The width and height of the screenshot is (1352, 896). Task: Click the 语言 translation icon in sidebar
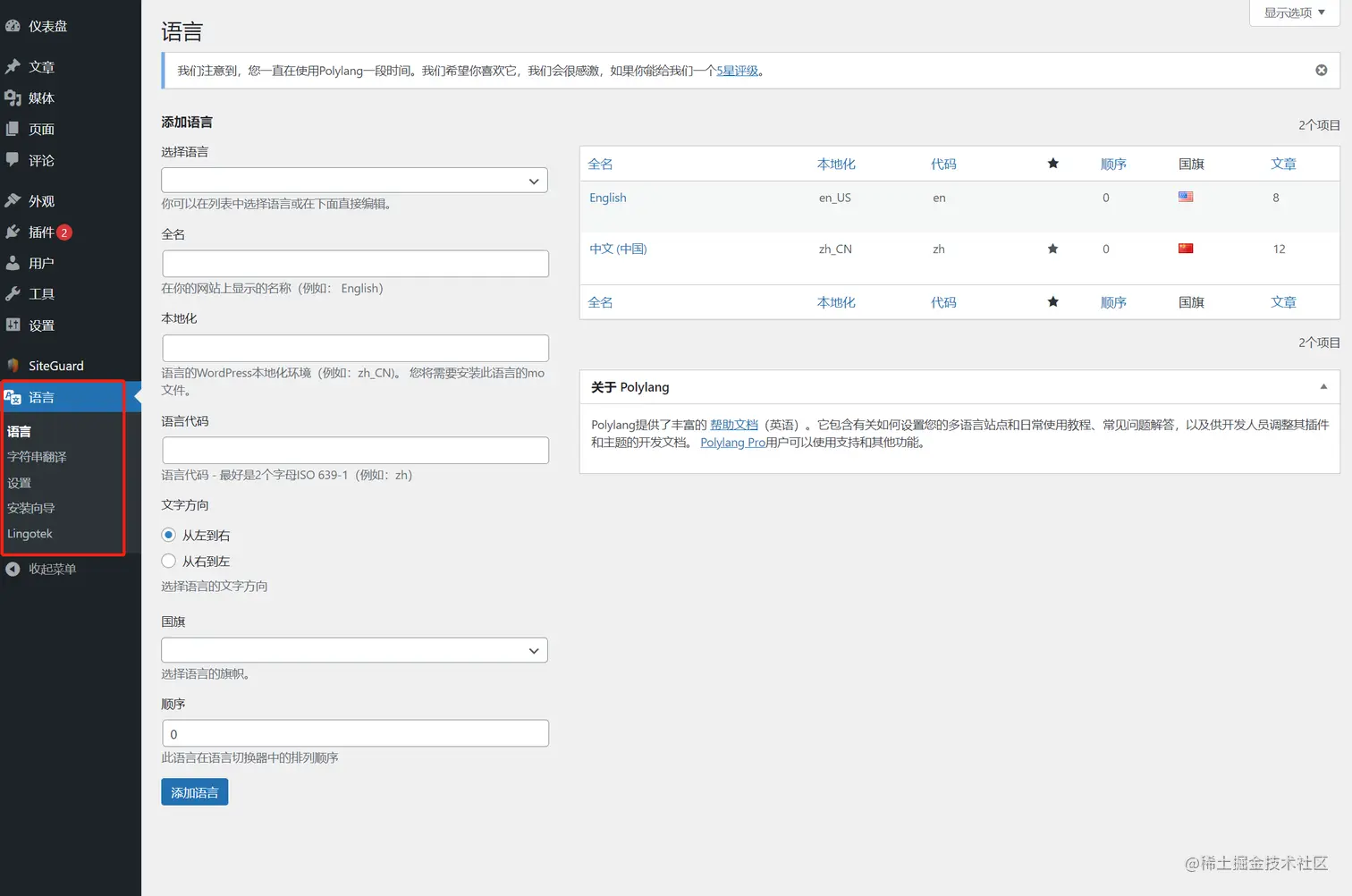(x=13, y=397)
